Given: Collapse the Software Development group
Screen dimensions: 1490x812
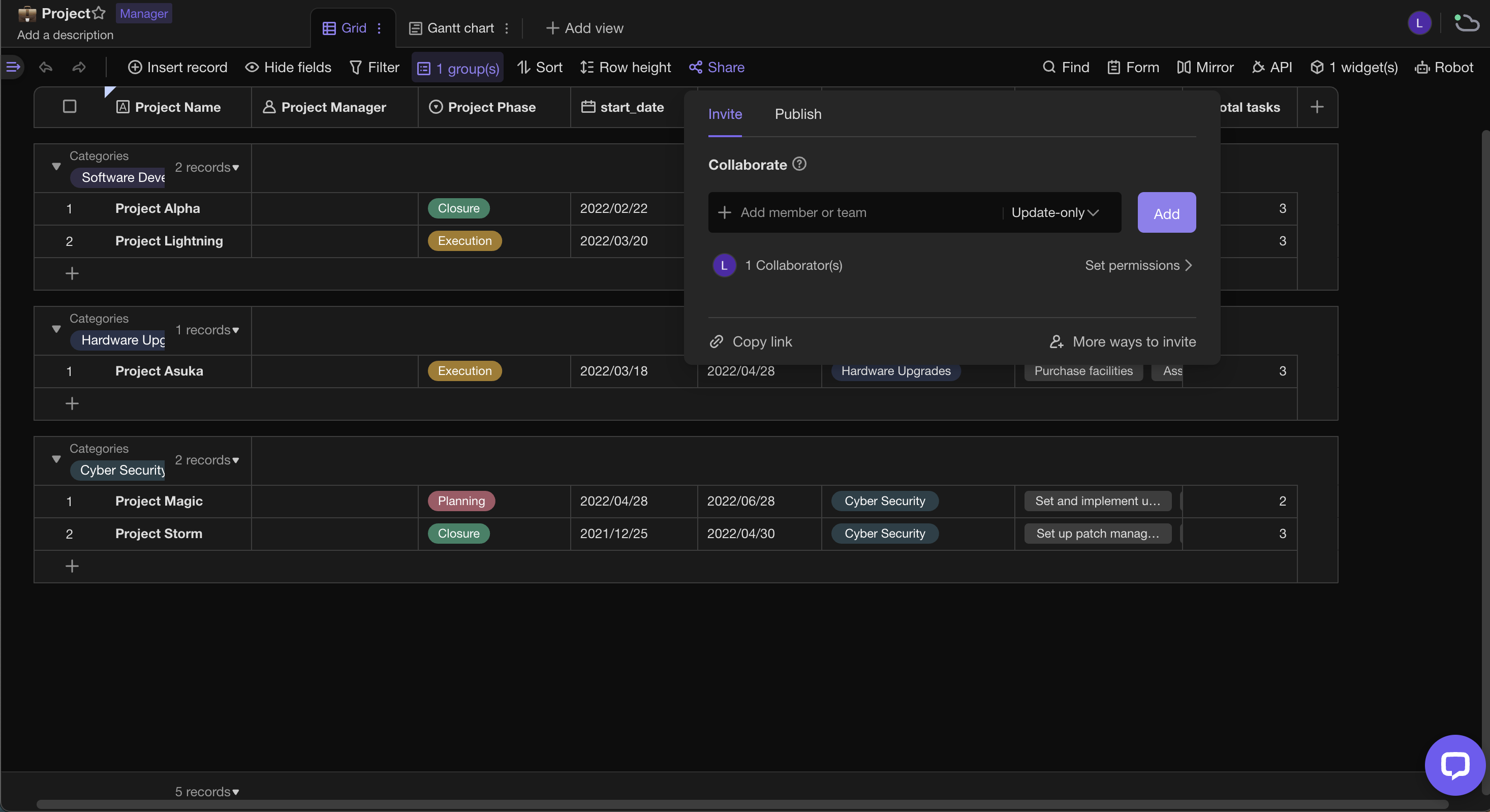Looking at the screenshot, I should point(56,167).
